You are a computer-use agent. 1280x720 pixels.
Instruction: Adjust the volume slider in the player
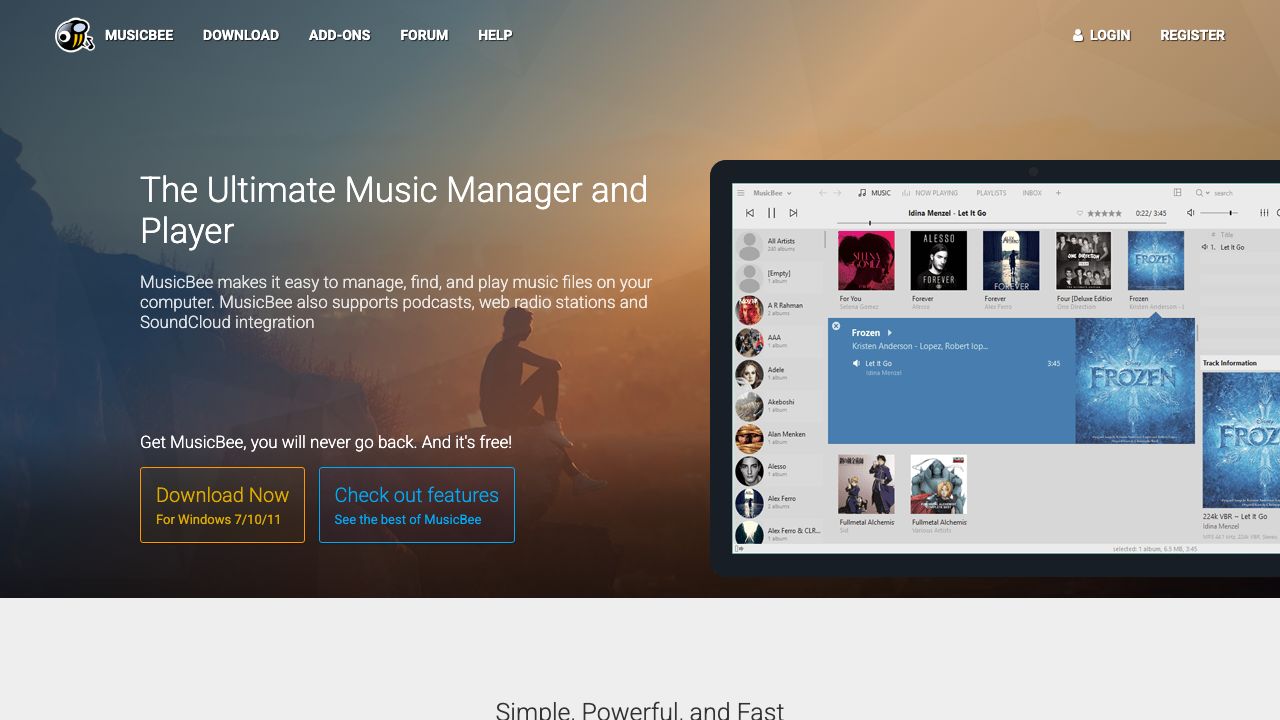click(1220, 213)
